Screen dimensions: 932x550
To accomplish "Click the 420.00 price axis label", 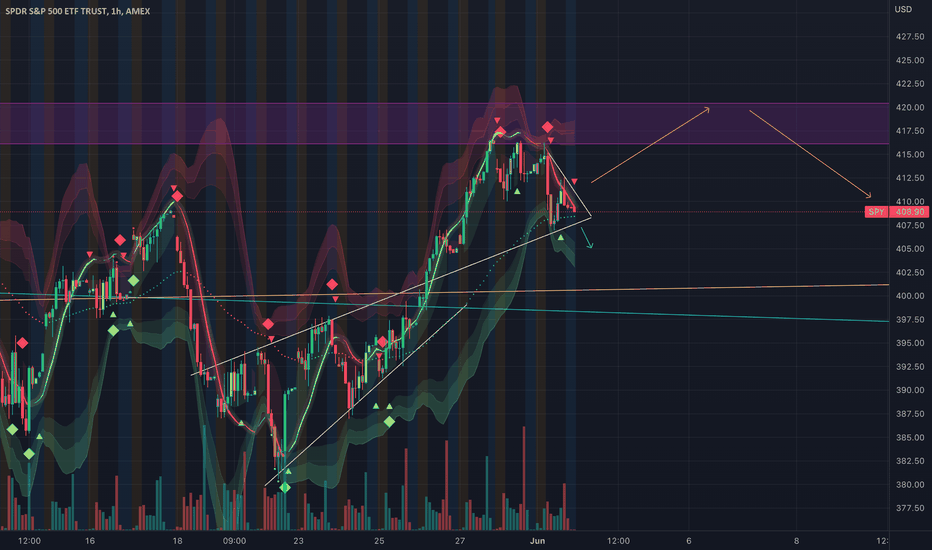I will tap(910, 107).
